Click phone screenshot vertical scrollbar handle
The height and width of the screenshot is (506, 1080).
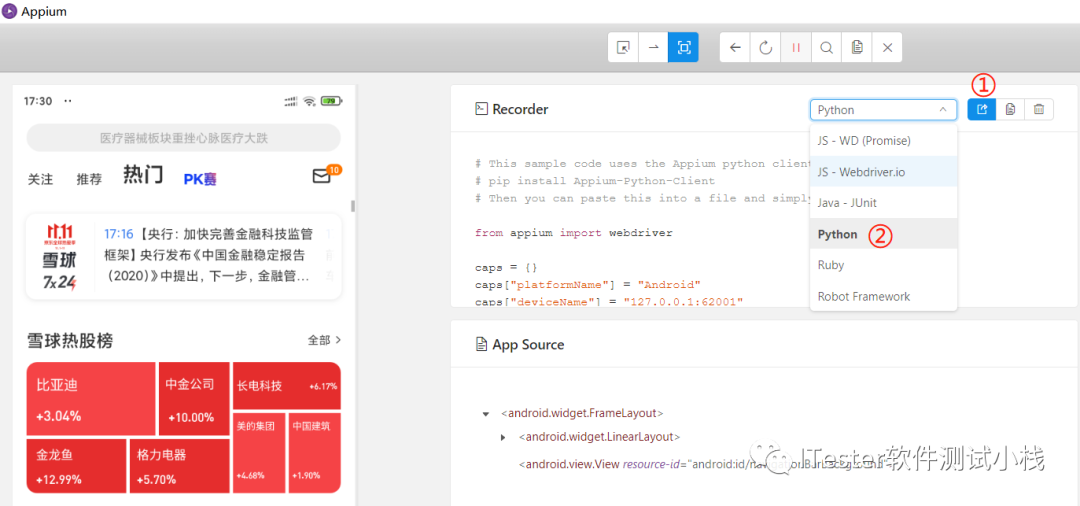tap(353, 206)
